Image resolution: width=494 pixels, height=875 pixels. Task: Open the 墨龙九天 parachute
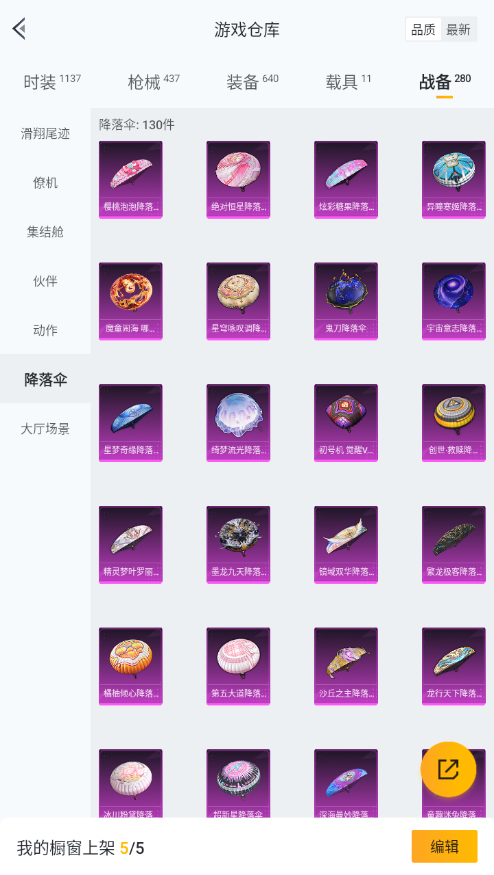pos(238,545)
